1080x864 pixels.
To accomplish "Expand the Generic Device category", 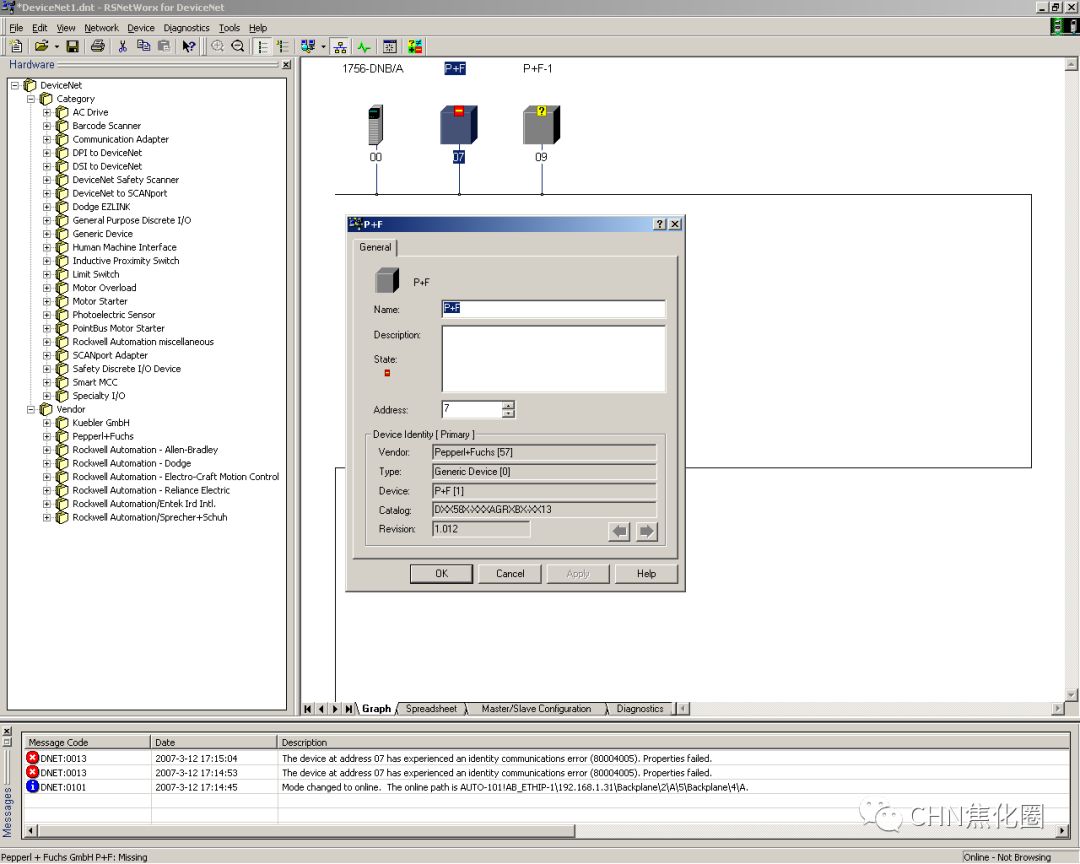I will 47,234.
